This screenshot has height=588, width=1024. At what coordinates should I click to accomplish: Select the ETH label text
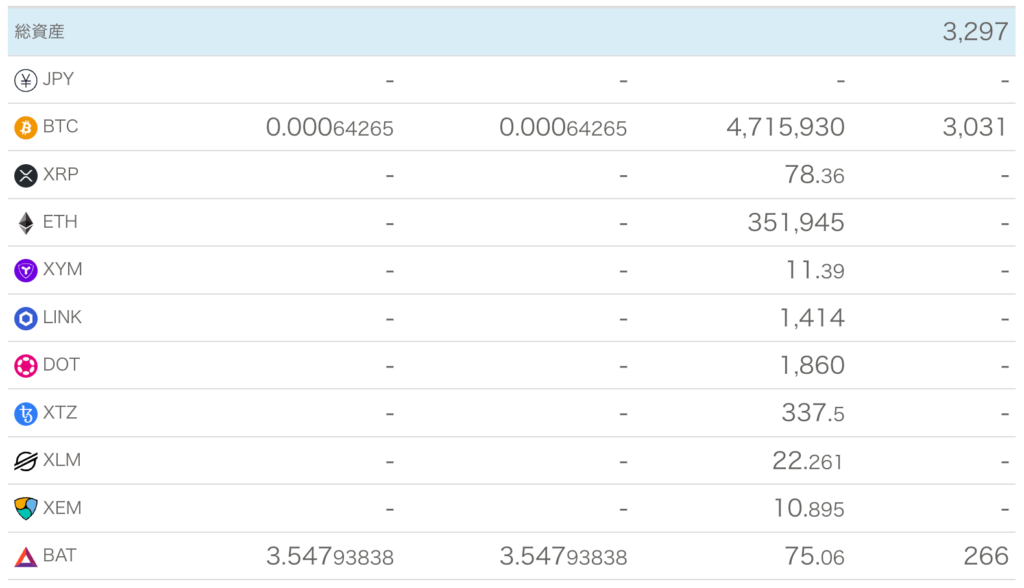coord(60,222)
